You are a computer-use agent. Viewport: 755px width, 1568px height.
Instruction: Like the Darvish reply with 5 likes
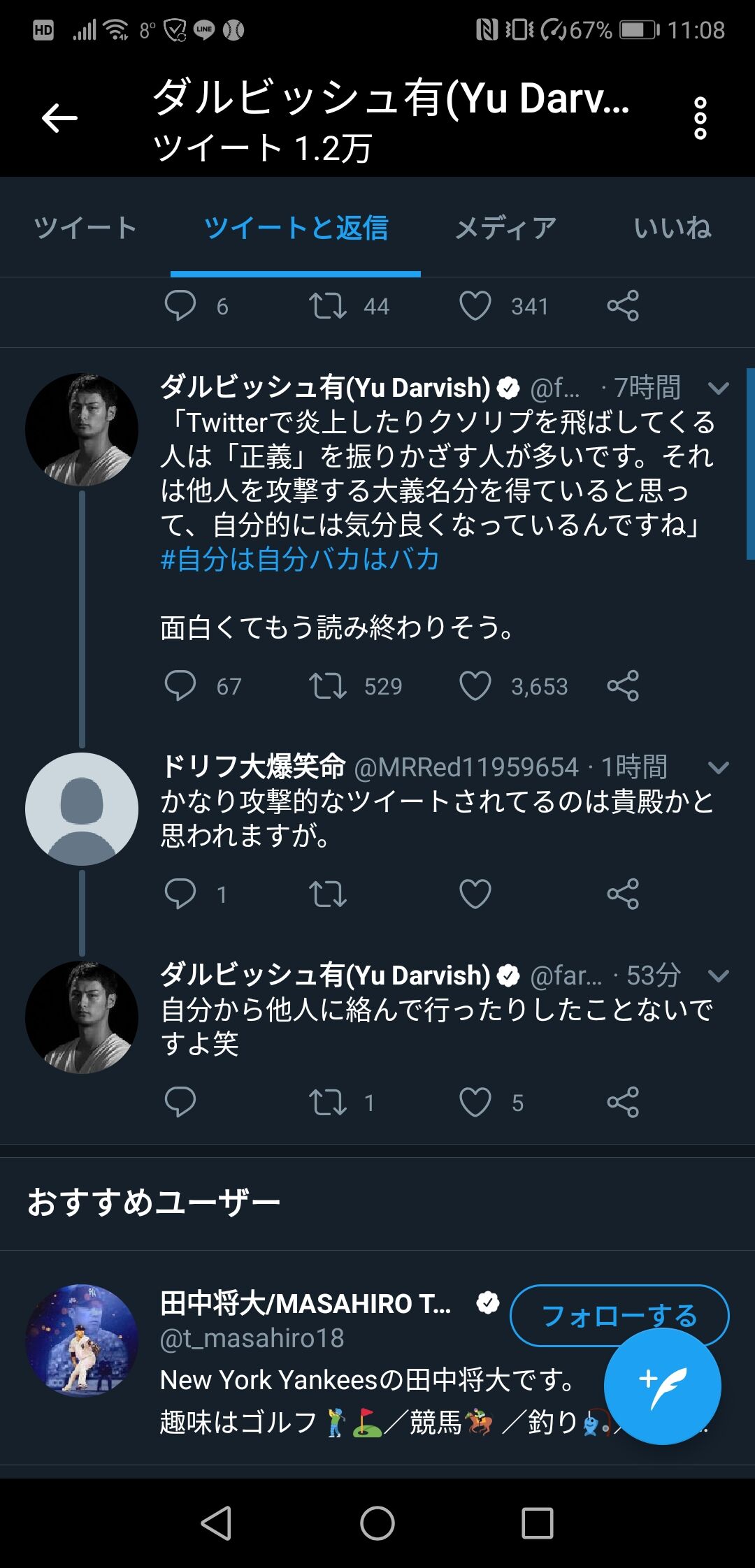[x=475, y=1102]
